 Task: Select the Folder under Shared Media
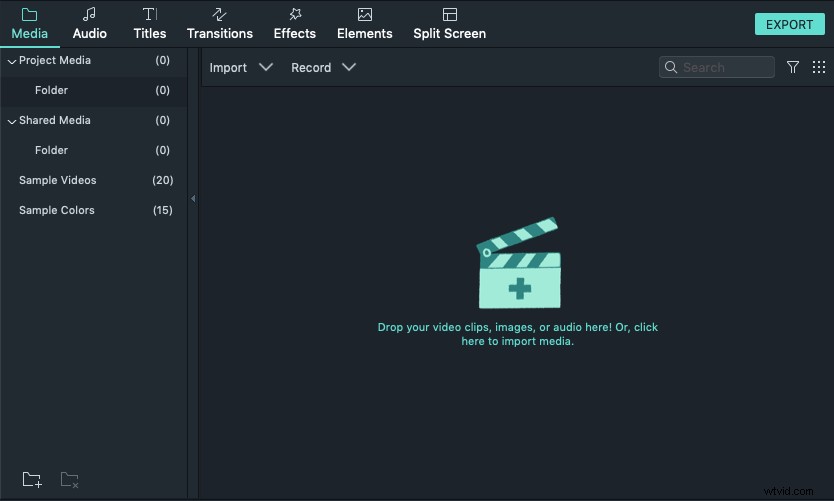click(94, 151)
